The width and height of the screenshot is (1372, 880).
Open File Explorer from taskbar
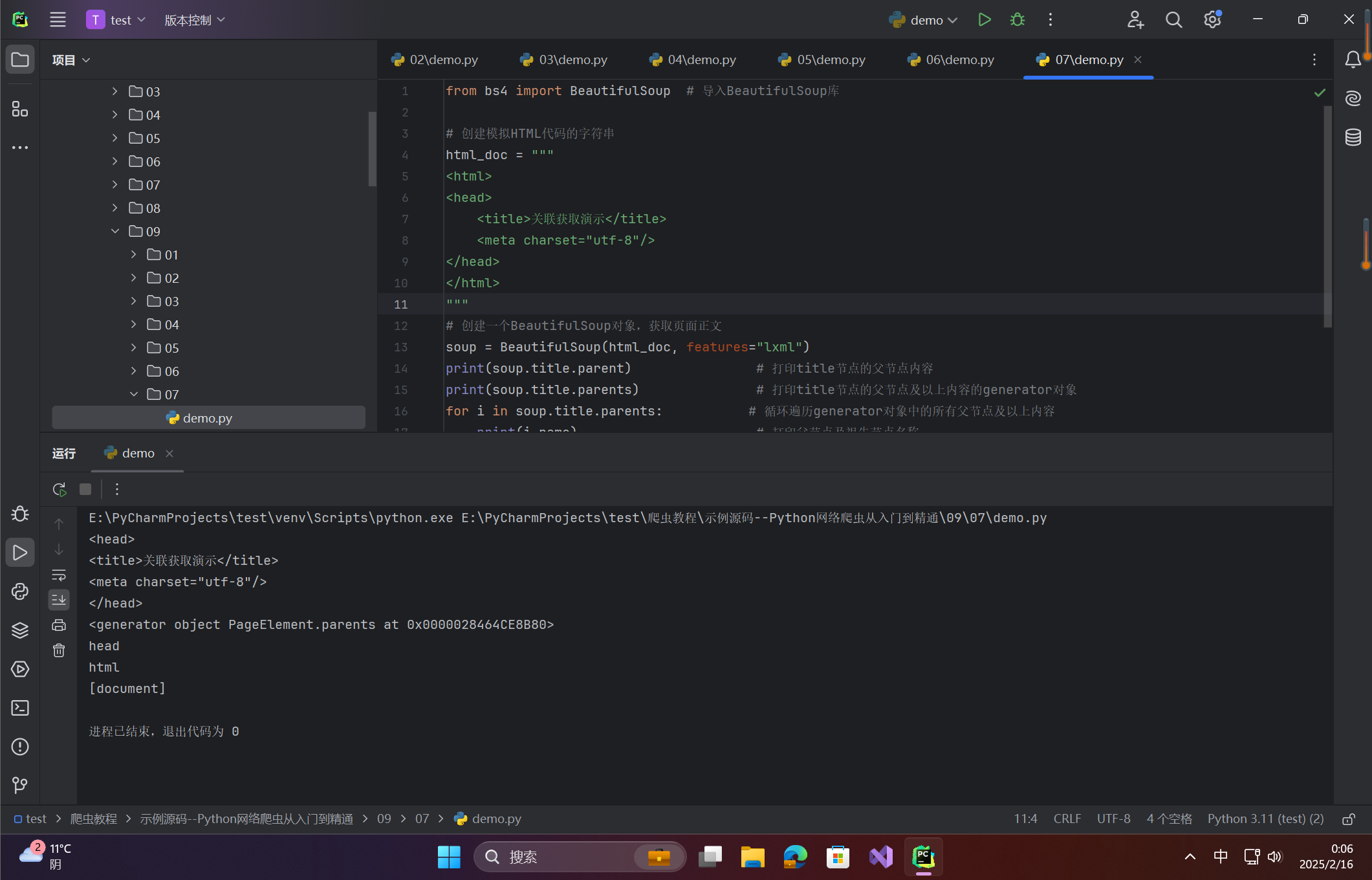tap(752, 857)
